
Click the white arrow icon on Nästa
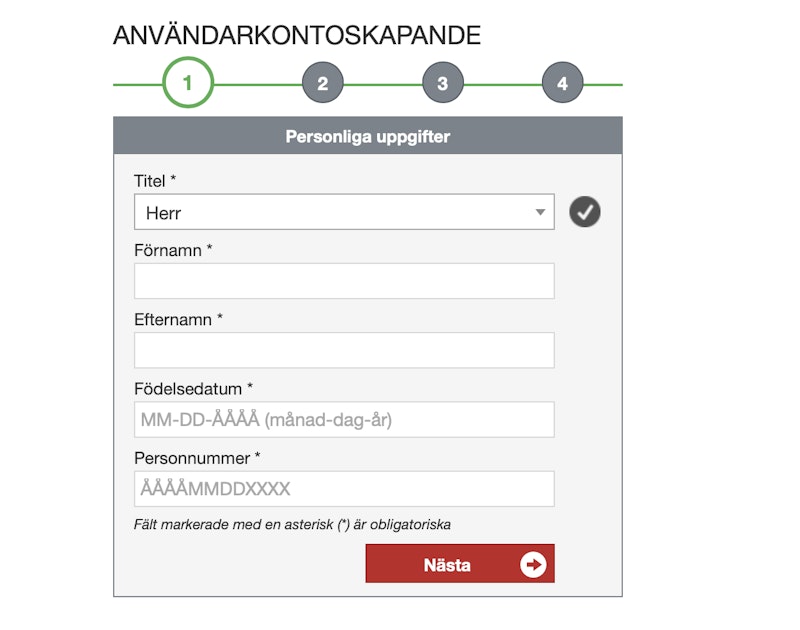(x=533, y=564)
